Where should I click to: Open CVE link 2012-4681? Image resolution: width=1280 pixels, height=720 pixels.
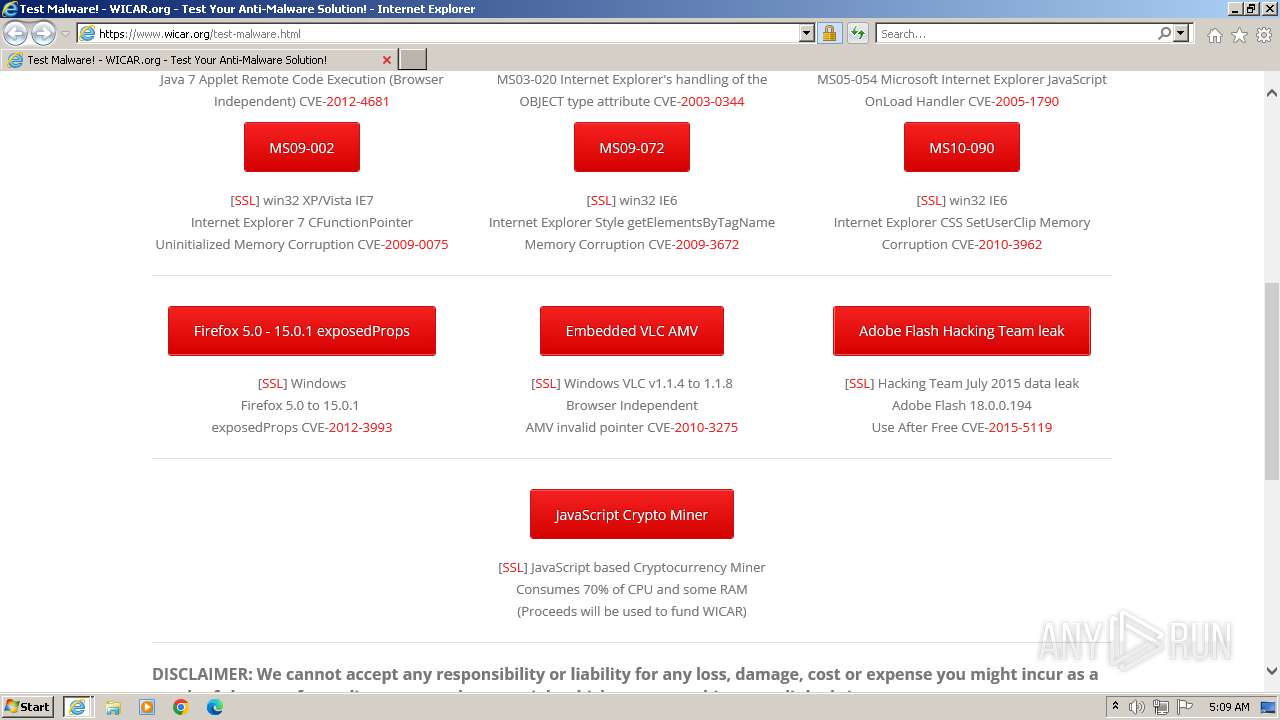358,101
